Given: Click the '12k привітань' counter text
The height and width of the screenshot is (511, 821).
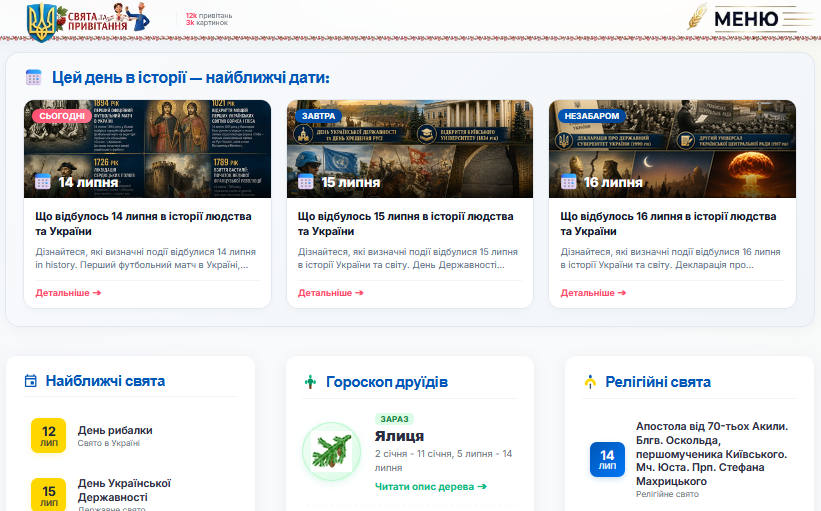Looking at the screenshot, I should 209,16.
